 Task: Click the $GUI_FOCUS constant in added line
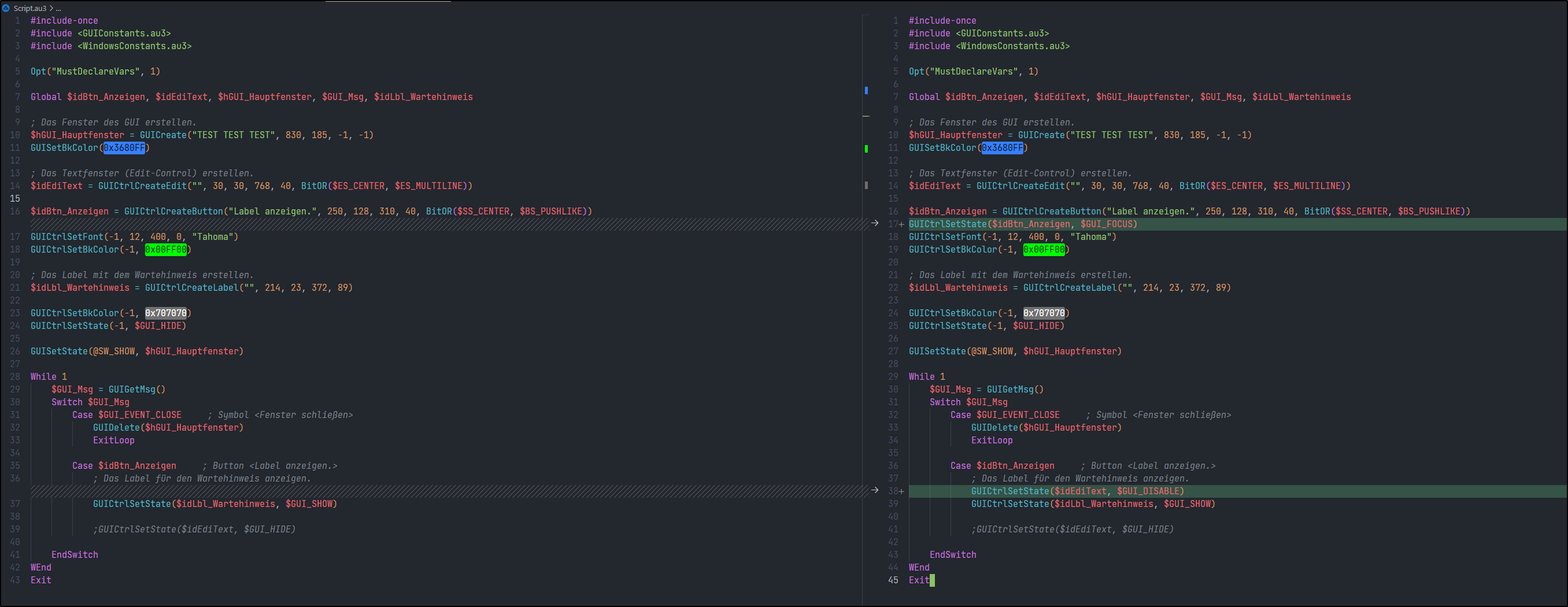(1107, 224)
